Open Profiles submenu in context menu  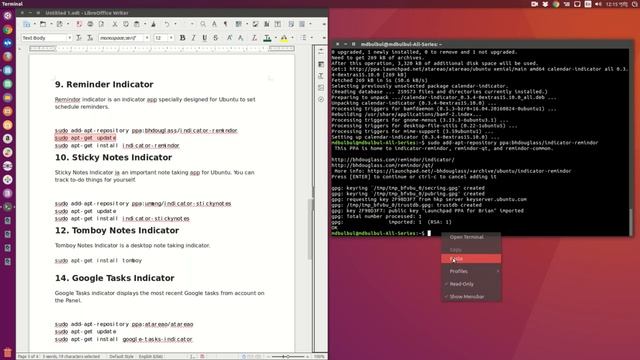471,271
